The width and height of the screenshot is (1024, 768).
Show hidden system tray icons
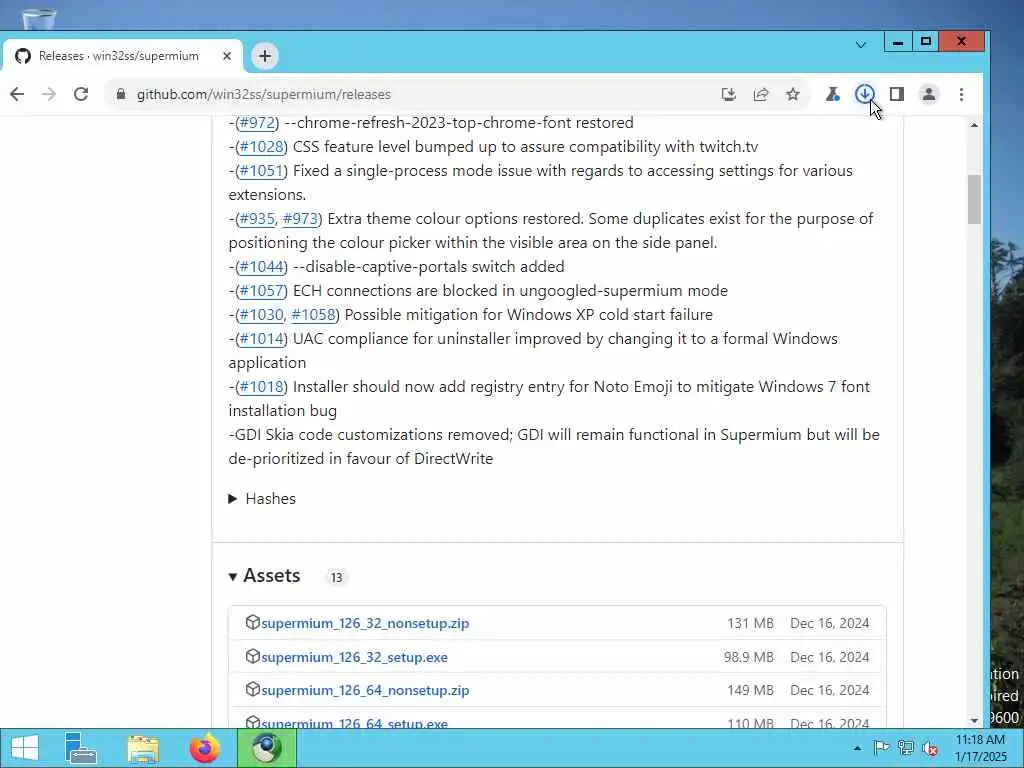tap(857, 748)
